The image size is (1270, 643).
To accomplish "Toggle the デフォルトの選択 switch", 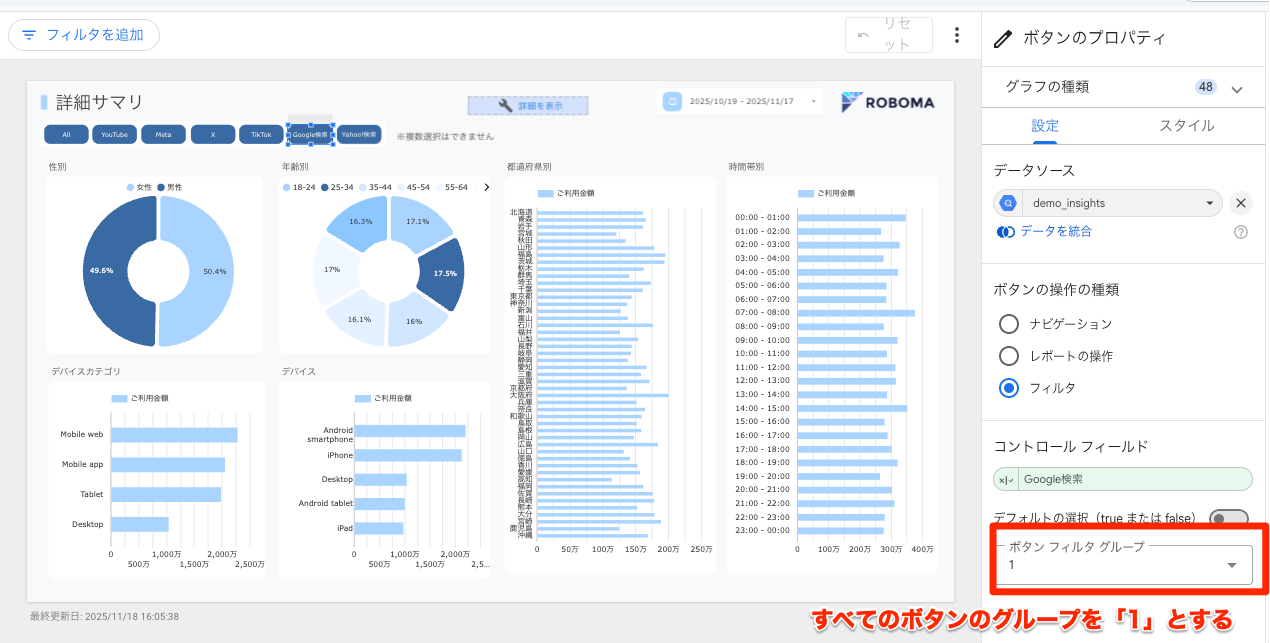I will click(x=1228, y=518).
